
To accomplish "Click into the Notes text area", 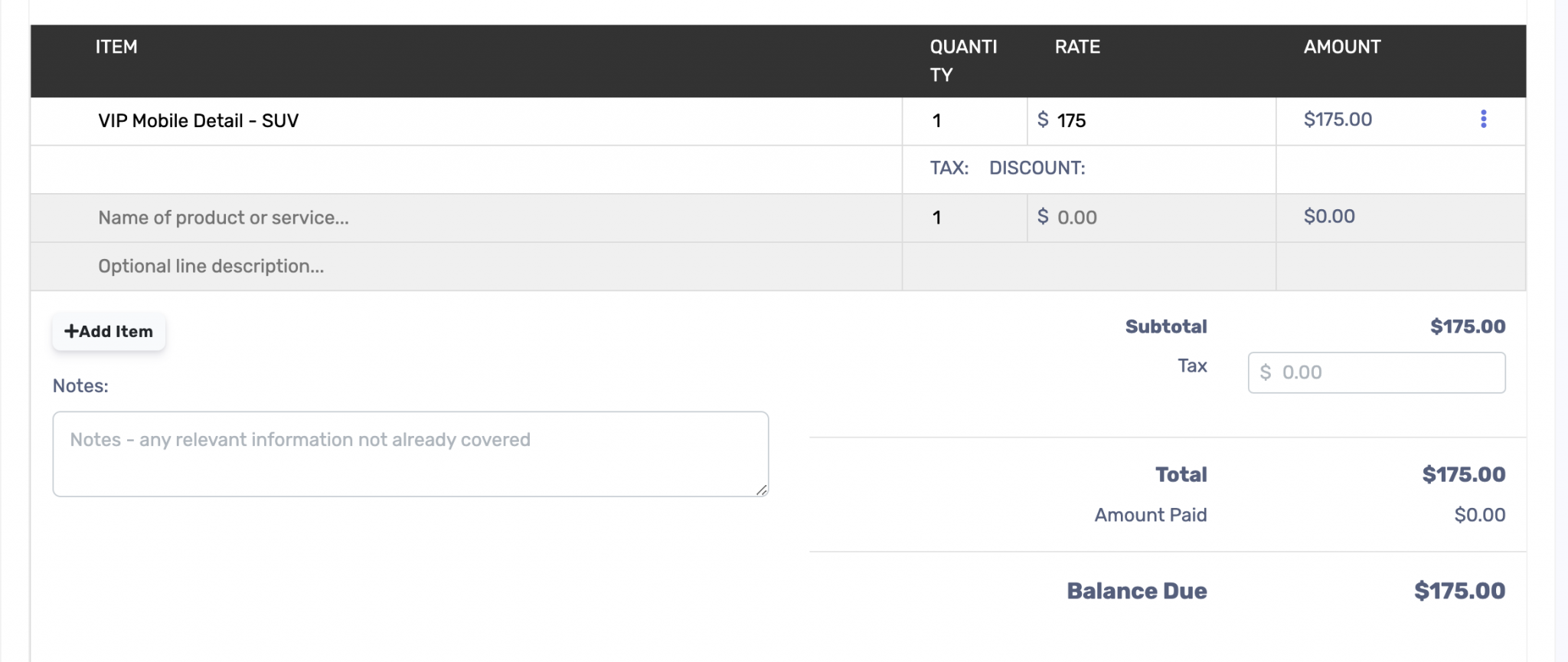I will click(410, 454).
